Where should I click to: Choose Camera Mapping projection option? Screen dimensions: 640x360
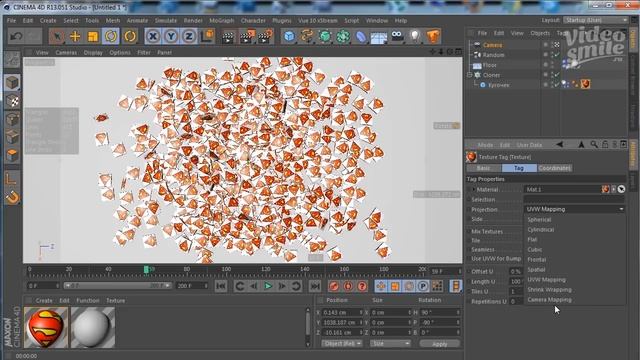(x=549, y=300)
